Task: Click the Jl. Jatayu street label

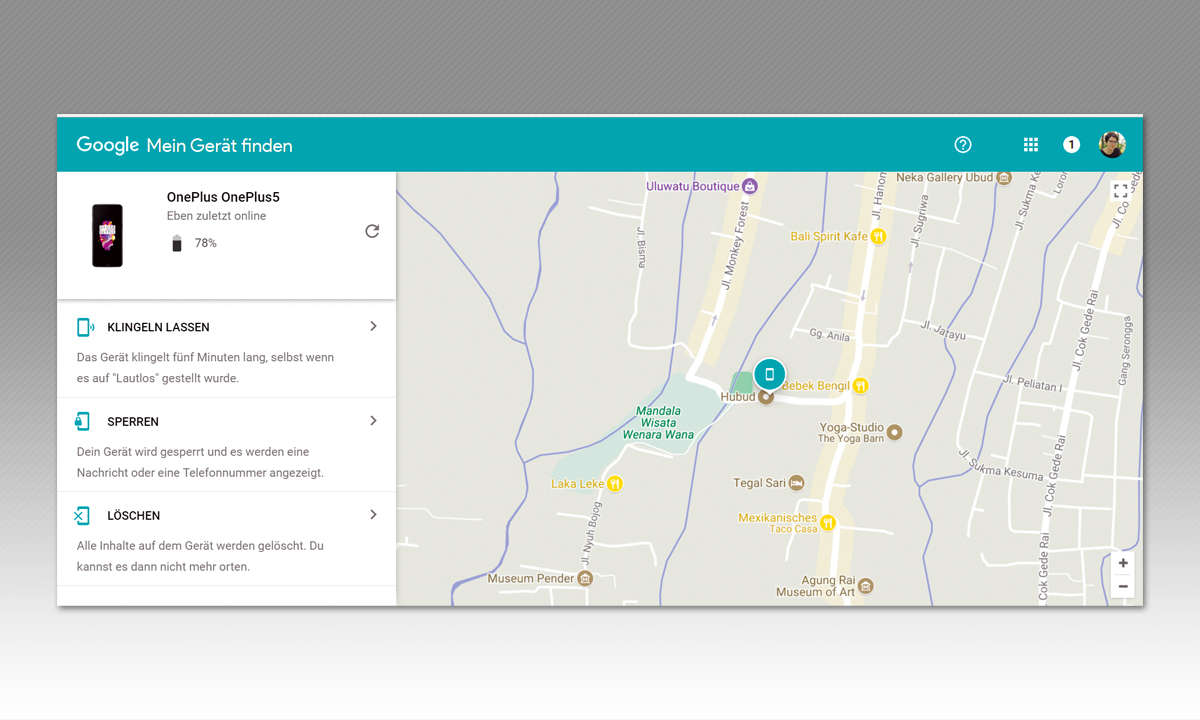Action: tap(944, 329)
